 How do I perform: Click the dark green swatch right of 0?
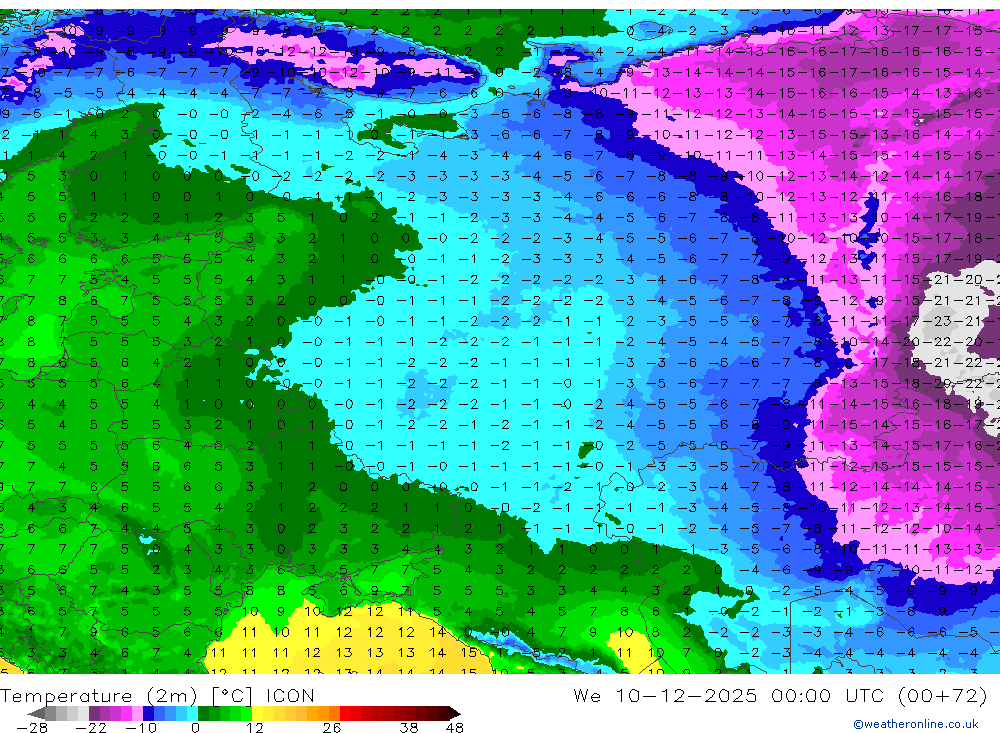coord(203,714)
